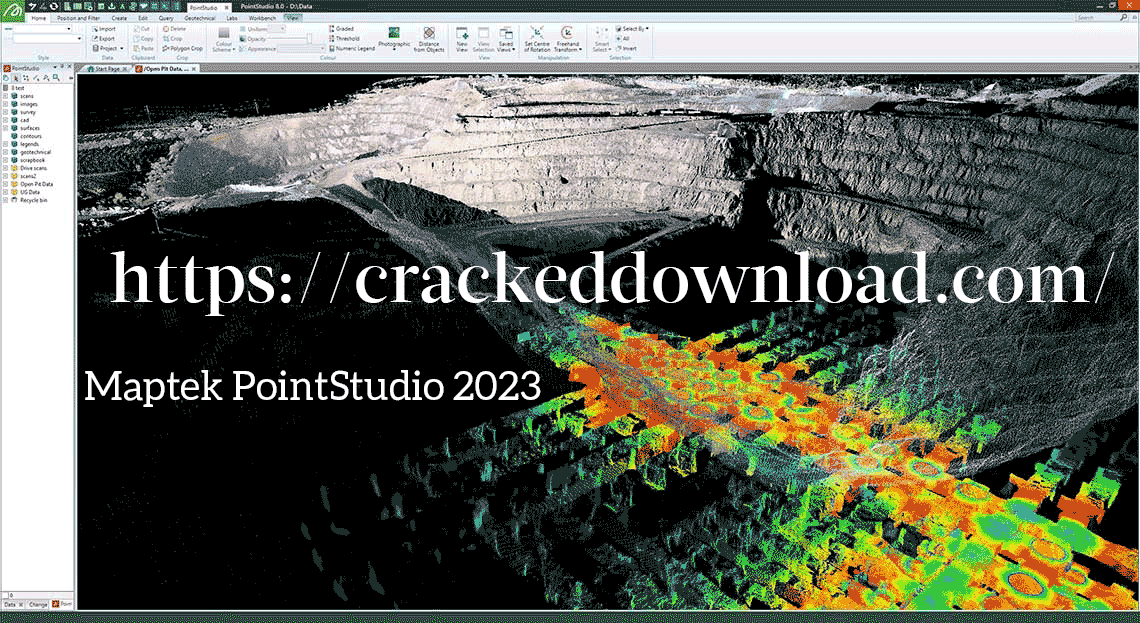
Task: Click the View Selection button
Action: [x=483, y=39]
